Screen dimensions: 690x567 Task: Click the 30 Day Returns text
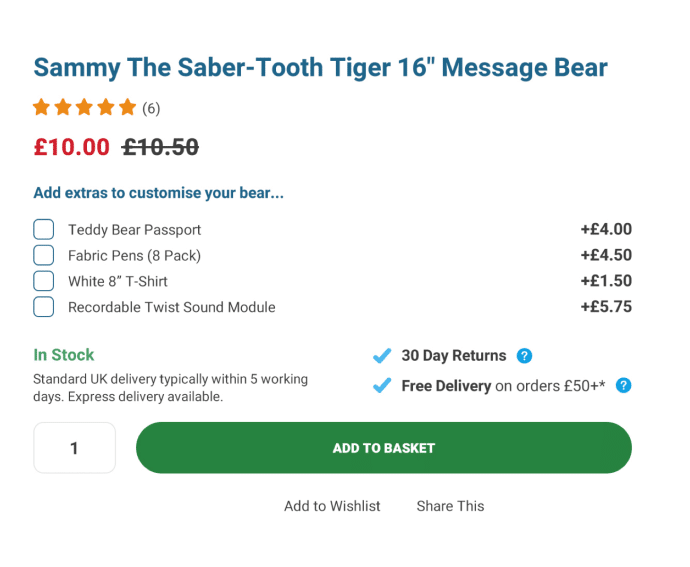[x=454, y=356]
